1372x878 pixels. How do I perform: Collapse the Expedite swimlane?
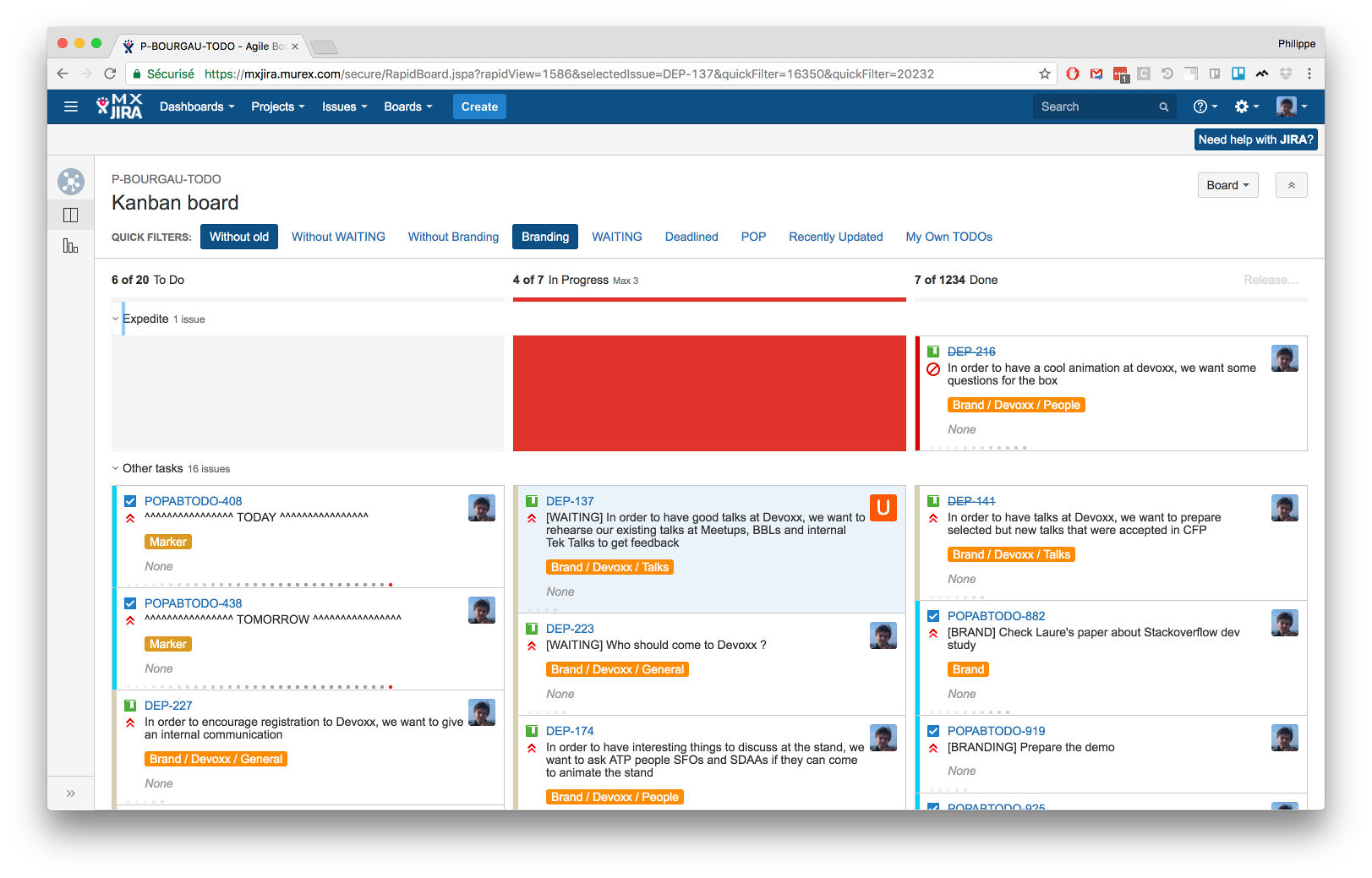(x=116, y=319)
